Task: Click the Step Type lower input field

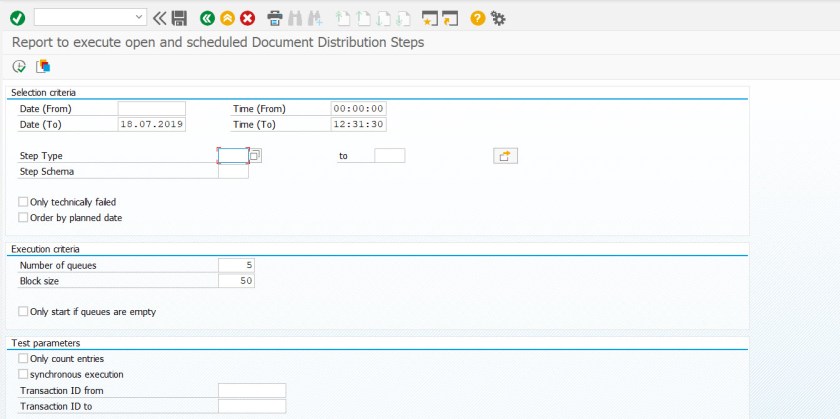Action: (233, 156)
